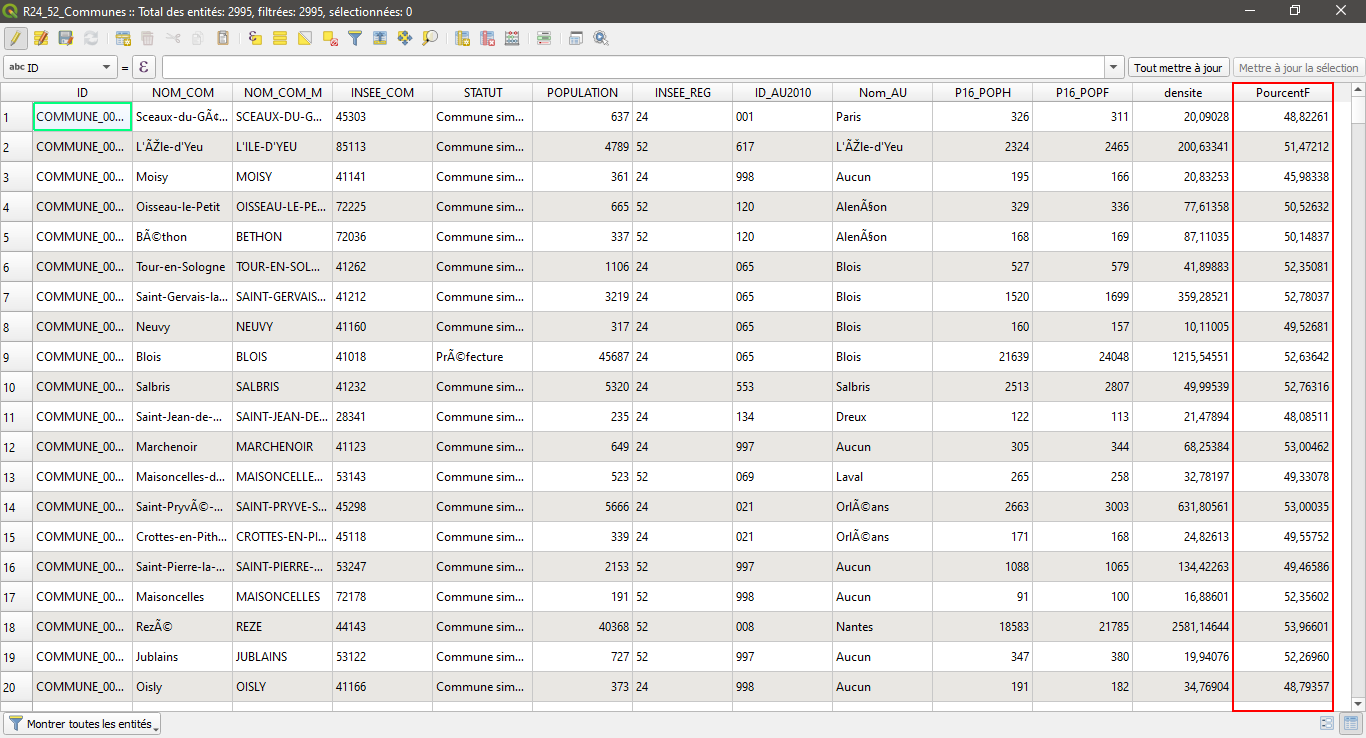The height and width of the screenshot is (738, 1366).
Task: Click the Blois cell in NOM_COM
Action: coord(182,357)
